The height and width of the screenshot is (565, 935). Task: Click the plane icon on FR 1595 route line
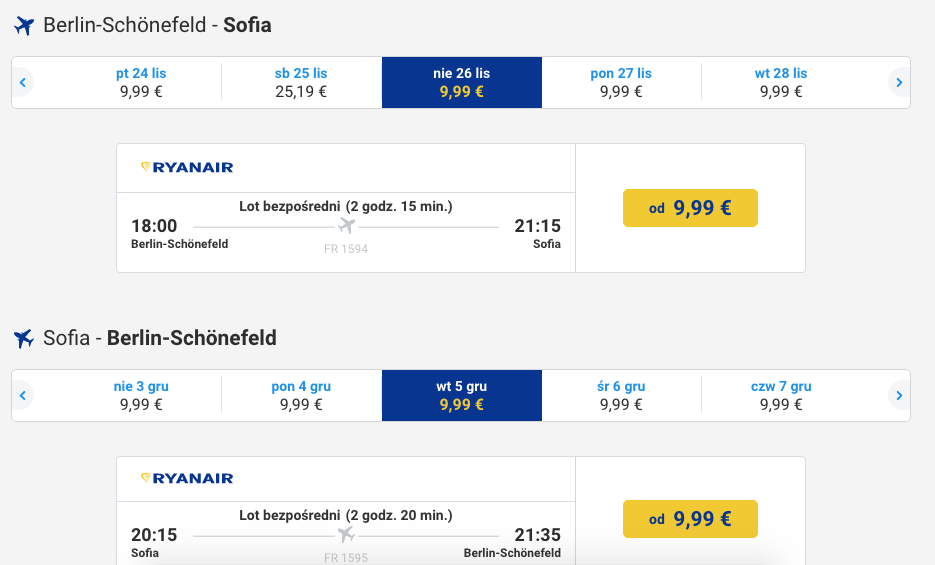click(x=346, y=535)
